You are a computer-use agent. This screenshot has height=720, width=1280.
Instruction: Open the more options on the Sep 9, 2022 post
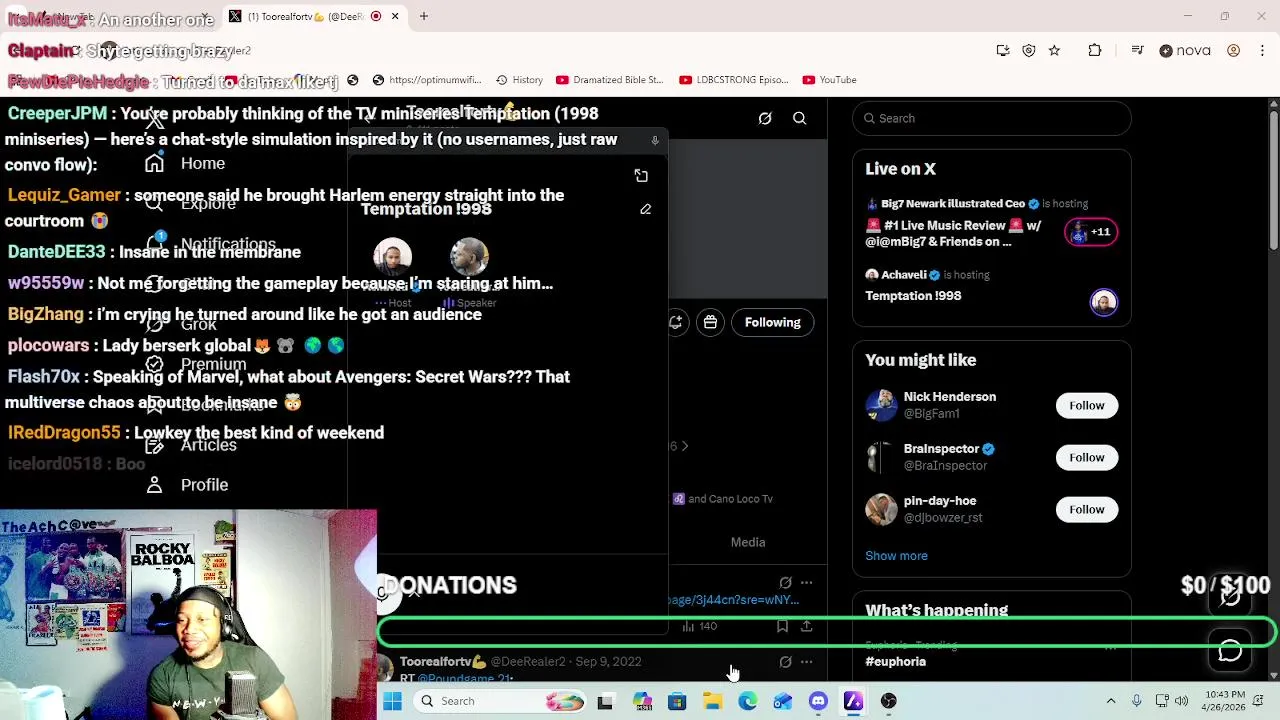point(806,662)
